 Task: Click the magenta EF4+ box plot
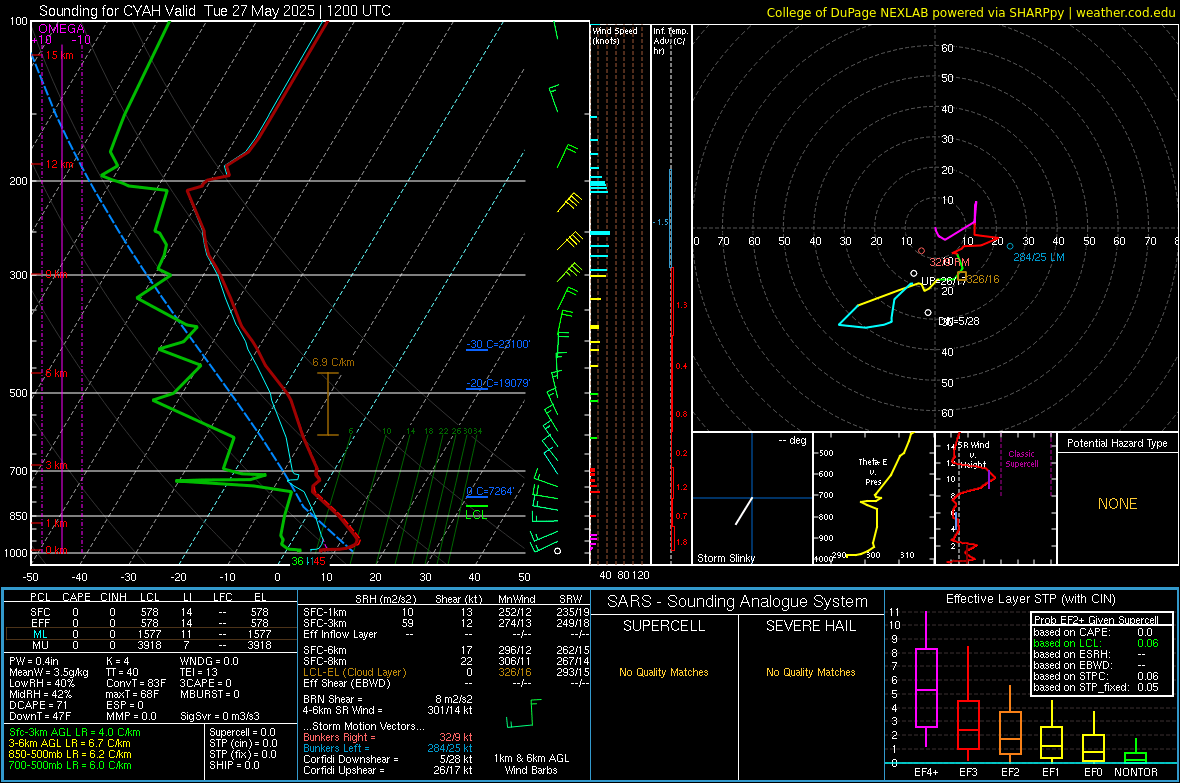tap(926, 680)
